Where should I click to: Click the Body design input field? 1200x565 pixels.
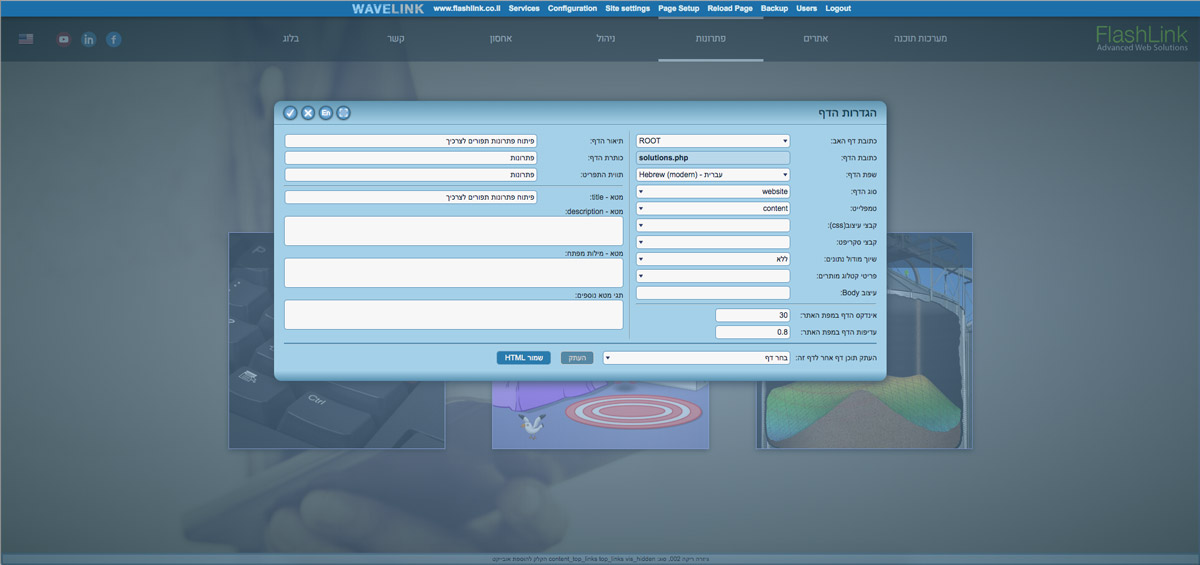[713, 293]
